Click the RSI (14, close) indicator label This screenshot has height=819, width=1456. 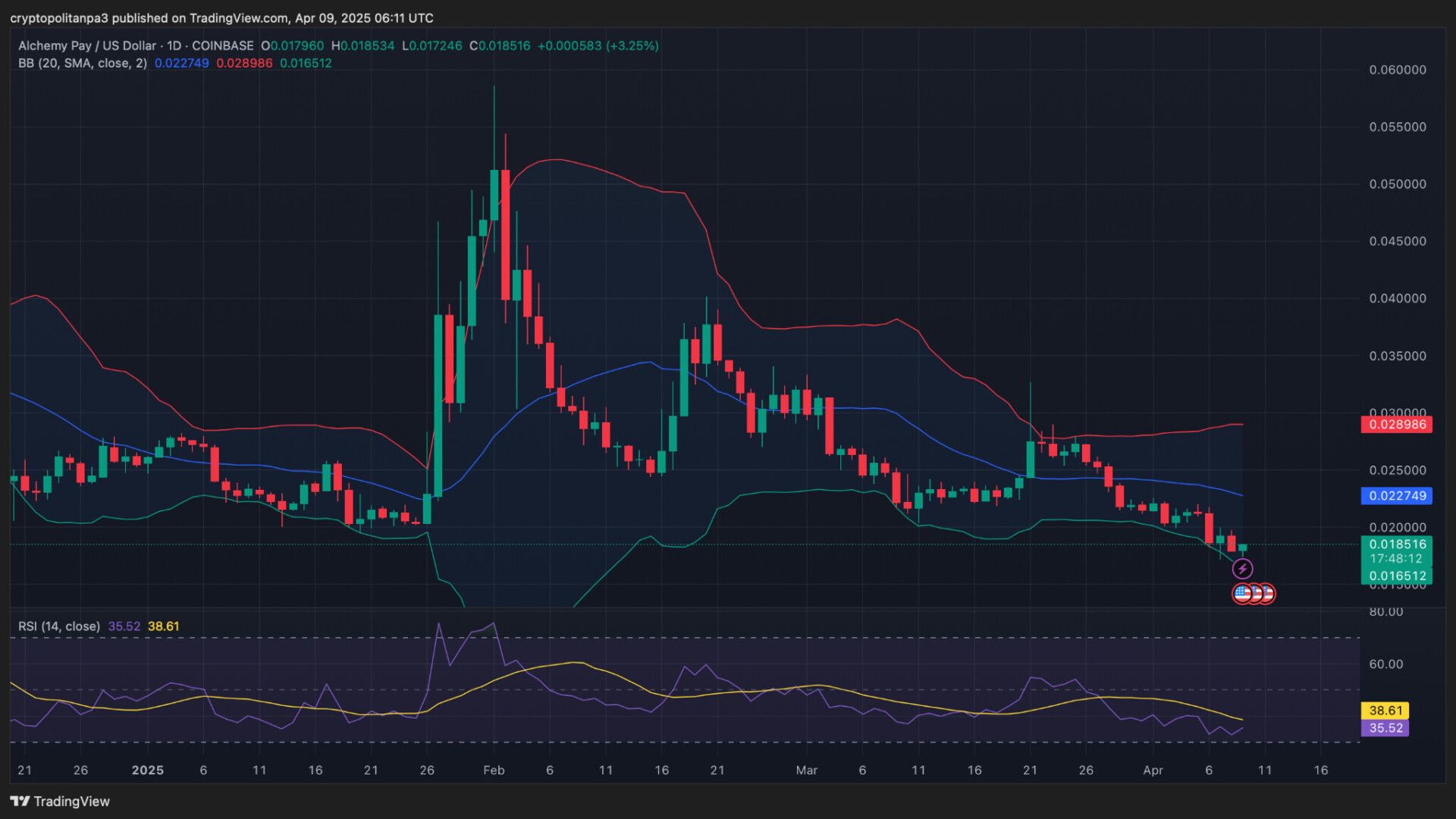click(x=59, y=626)
